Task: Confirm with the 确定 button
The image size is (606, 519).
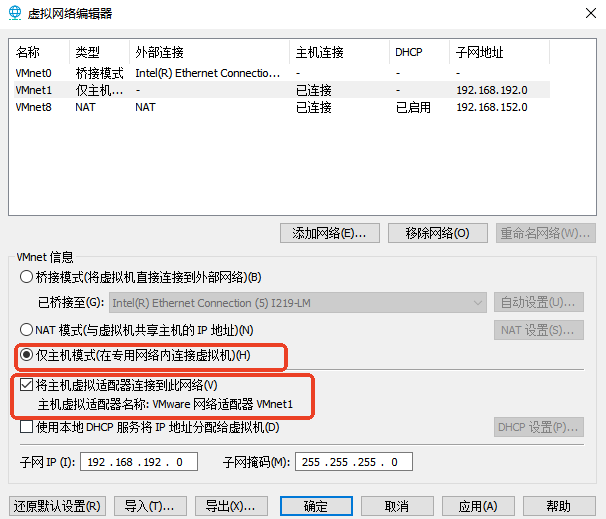Action: pyautogui.click(x=315, y=505)
